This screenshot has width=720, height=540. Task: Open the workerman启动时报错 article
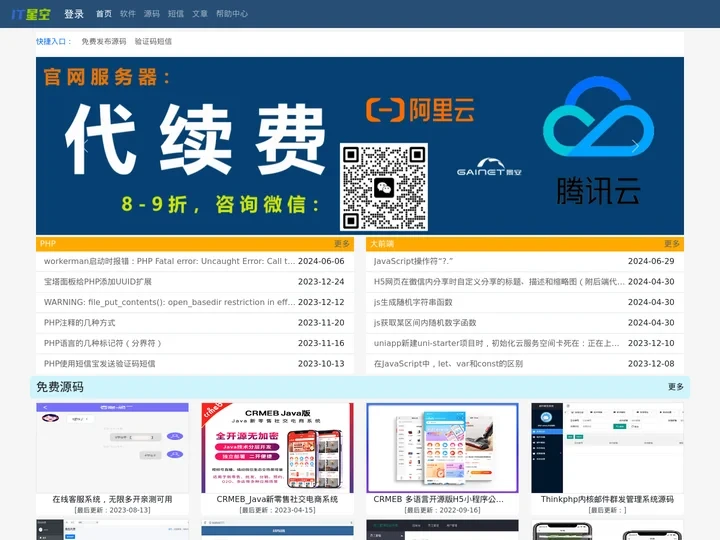[x=169, y=261]
